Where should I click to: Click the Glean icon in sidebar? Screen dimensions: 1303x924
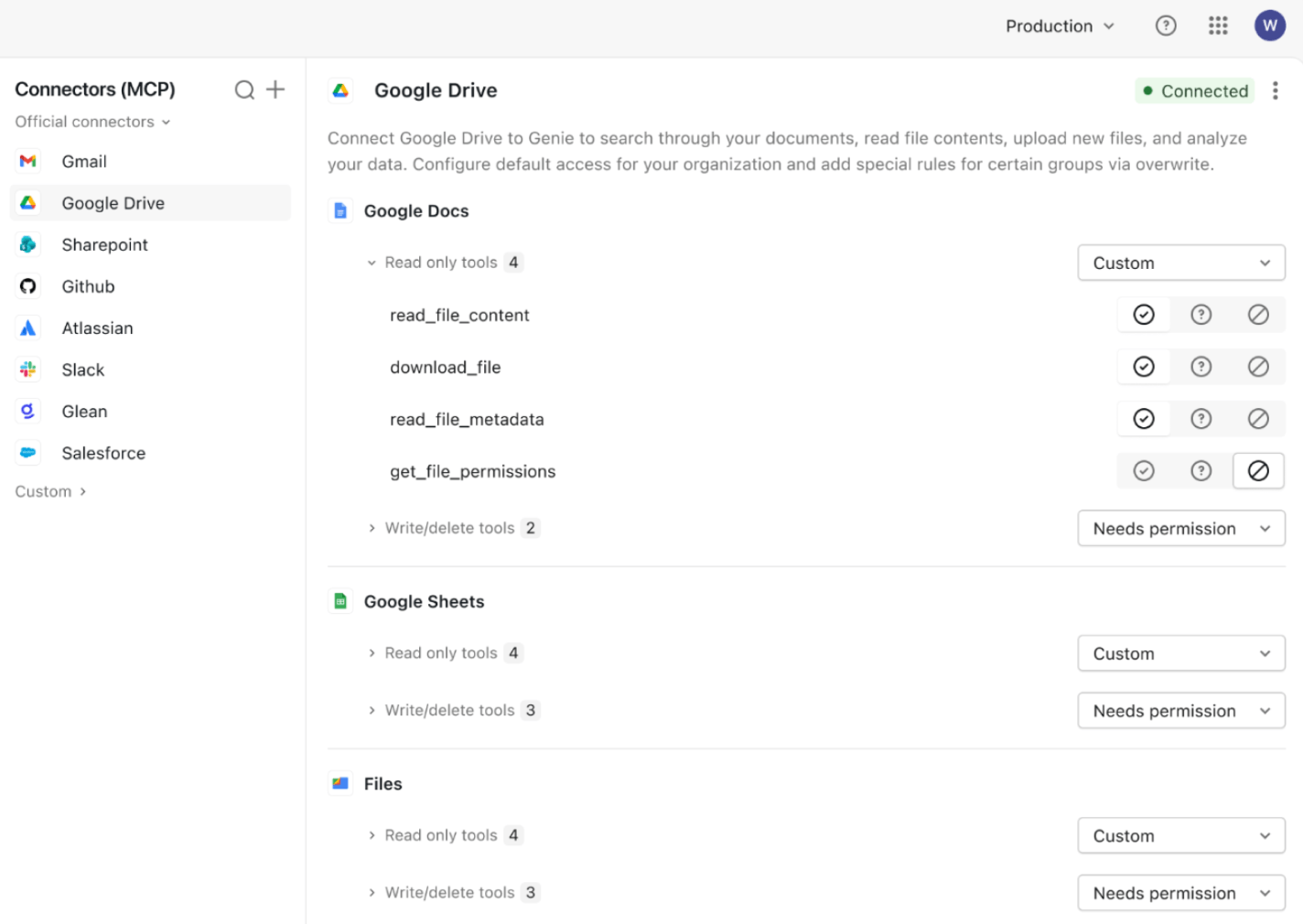point(28,412)
